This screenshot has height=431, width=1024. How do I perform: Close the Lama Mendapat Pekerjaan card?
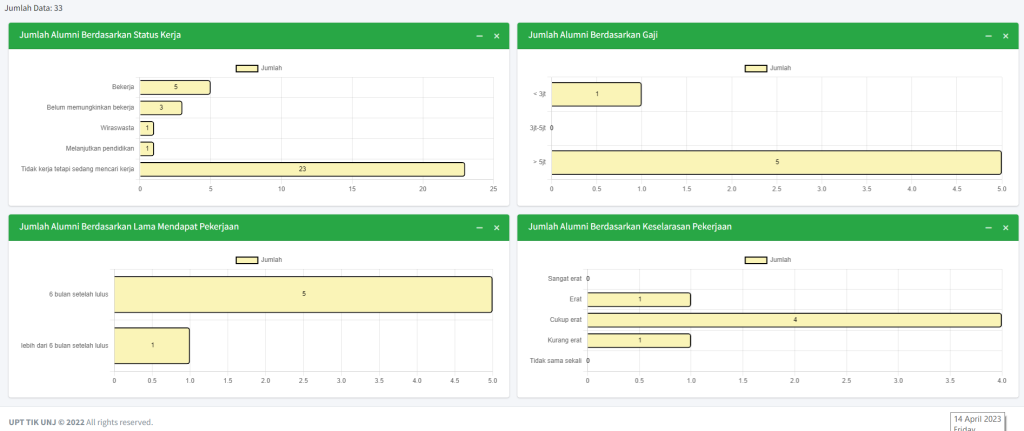496,228
